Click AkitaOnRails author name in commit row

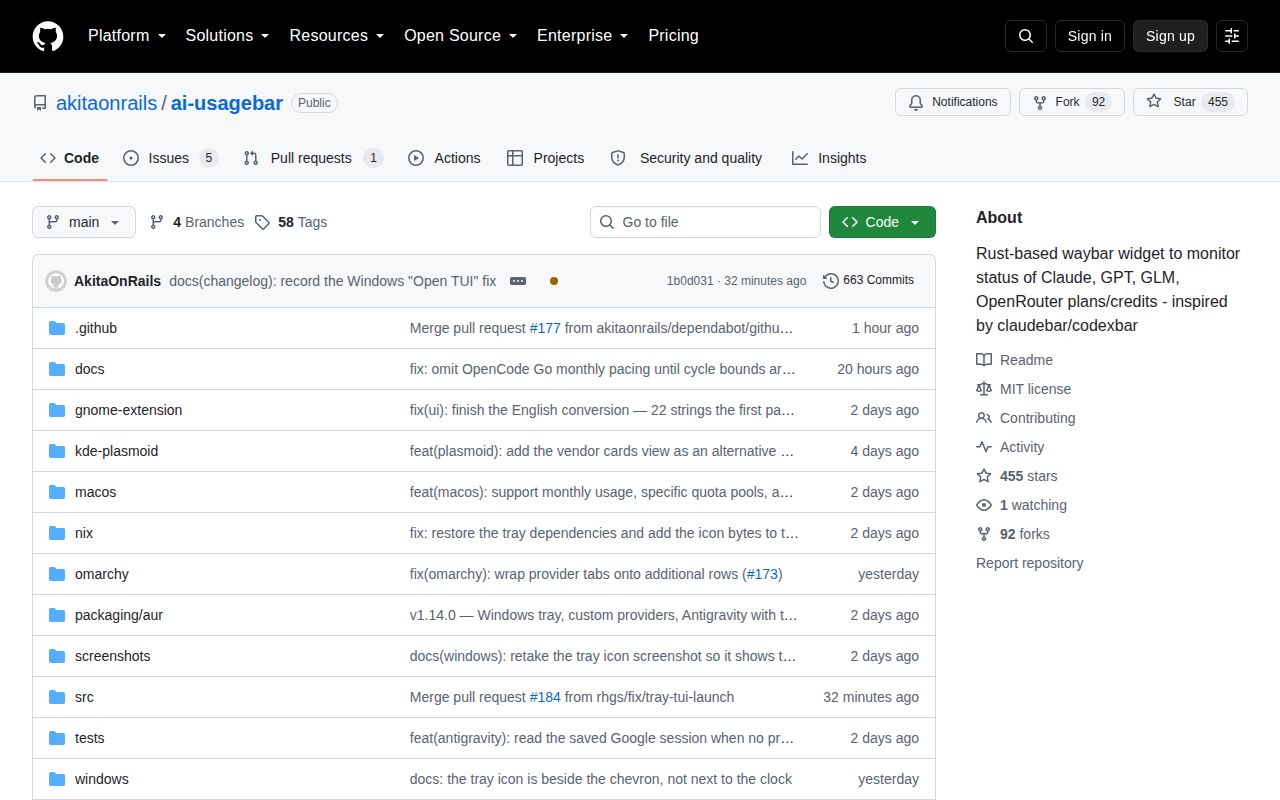pos(117,281)
